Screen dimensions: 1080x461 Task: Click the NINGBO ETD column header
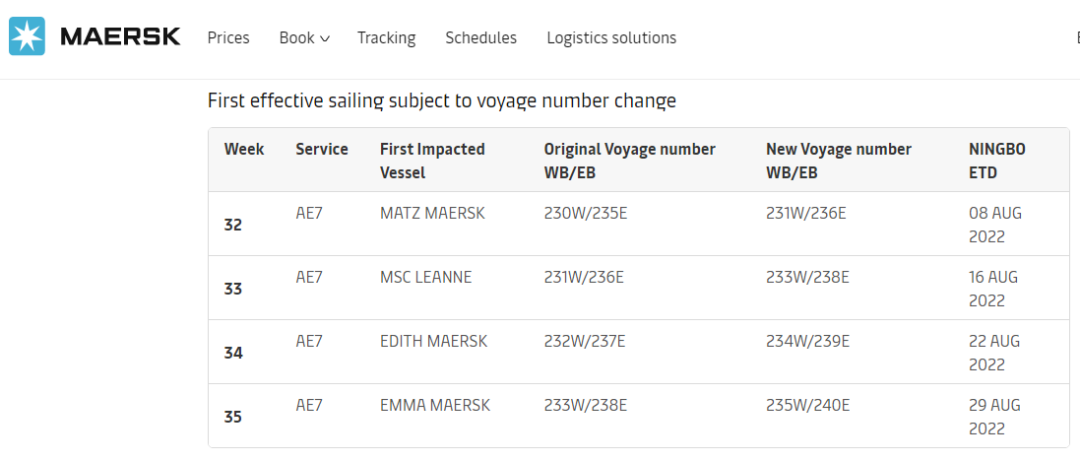tap(997, 160)
